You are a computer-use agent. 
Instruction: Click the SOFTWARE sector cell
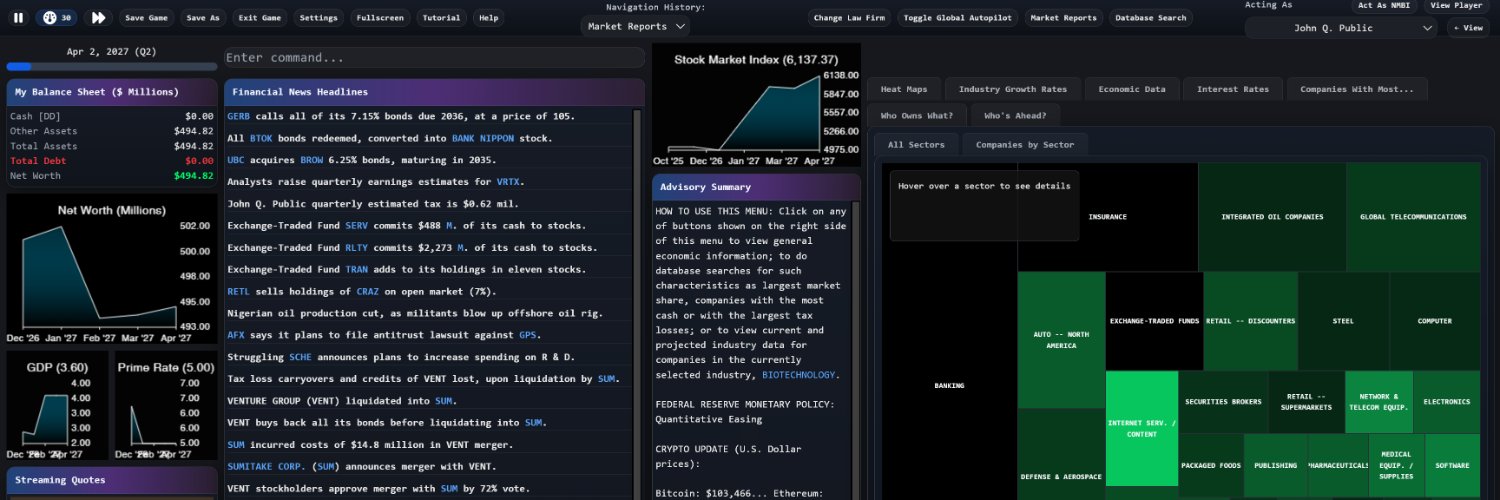(1452, 466)
